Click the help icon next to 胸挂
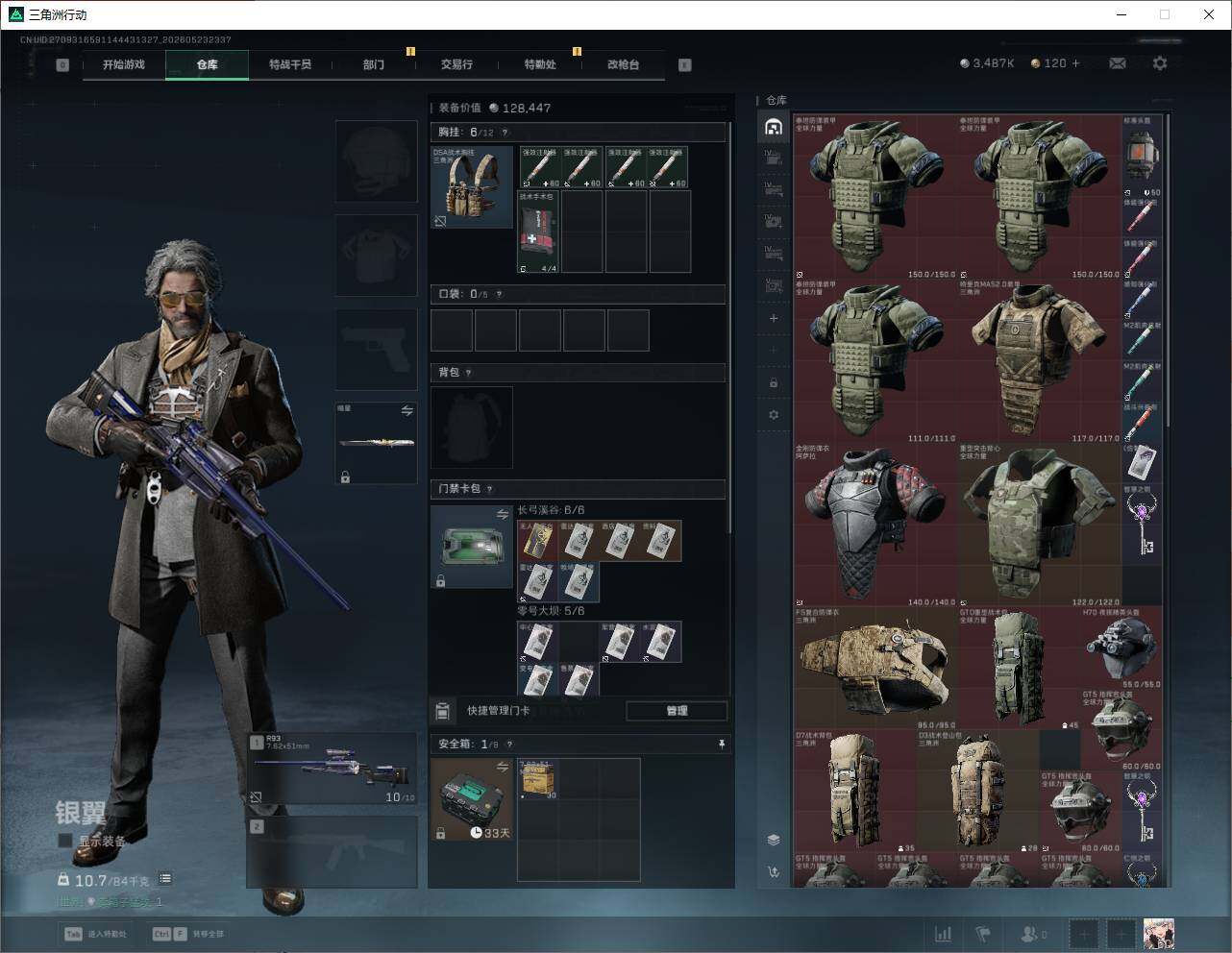Screen dimensions: 1232x953 pyautogui.click(x=505, y=133)
